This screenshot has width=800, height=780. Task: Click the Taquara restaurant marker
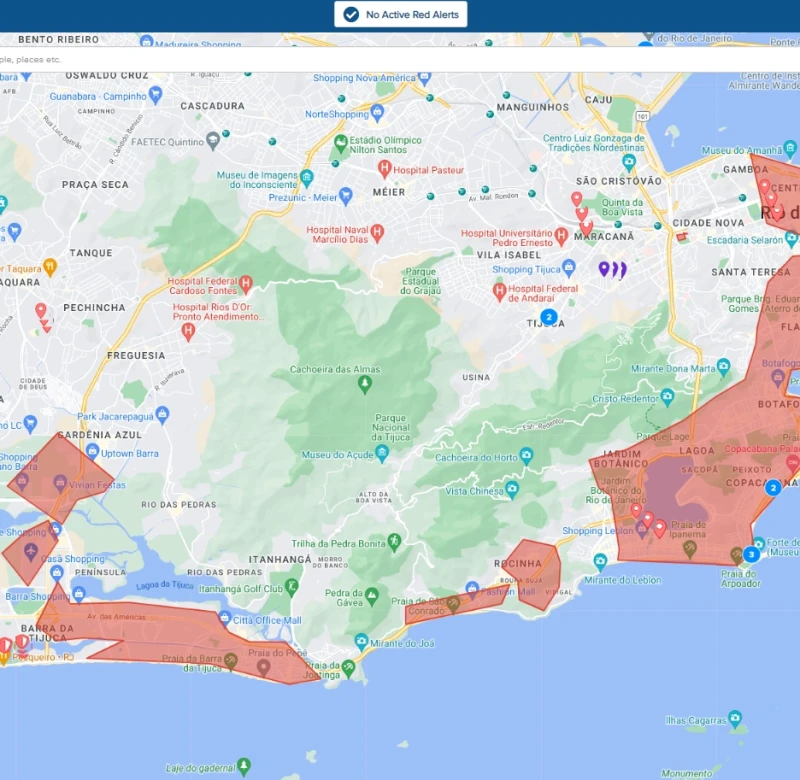click(50, 265)
